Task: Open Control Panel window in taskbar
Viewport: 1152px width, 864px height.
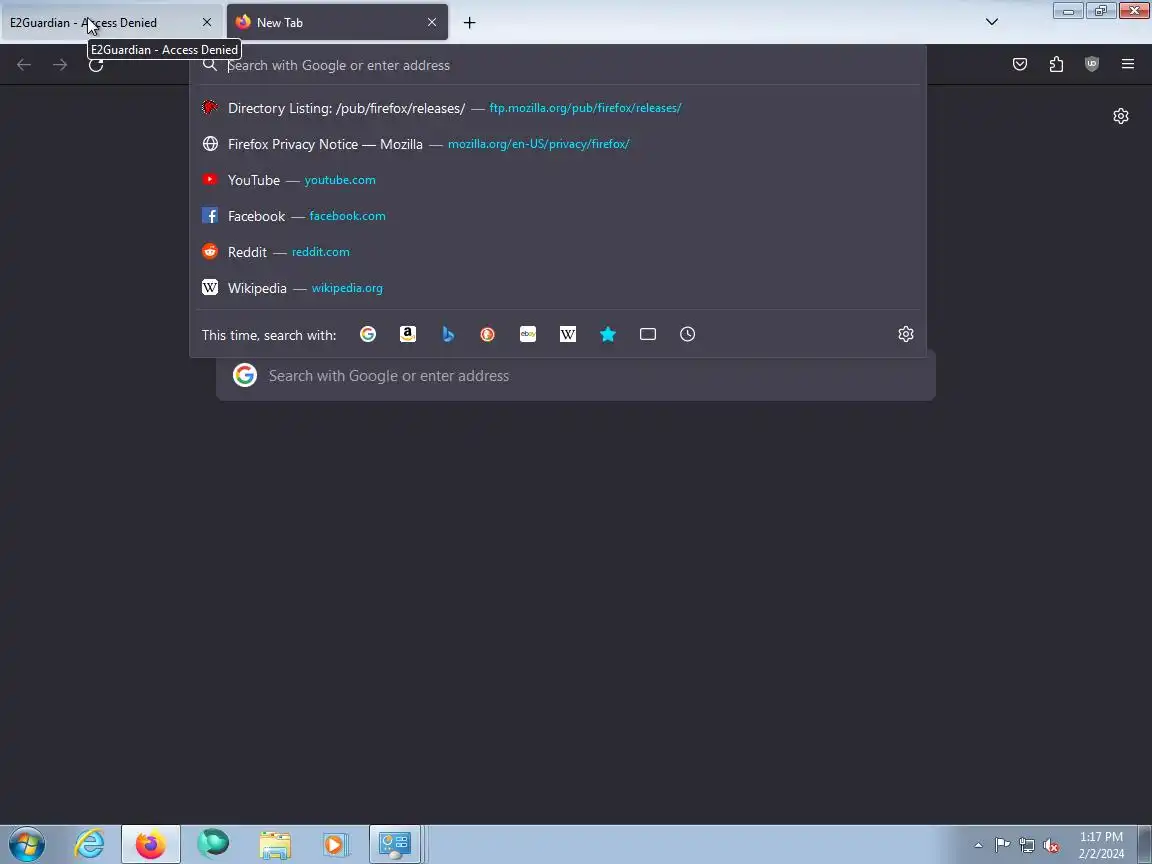Action: pyautogui.click(x=395, y=844)
